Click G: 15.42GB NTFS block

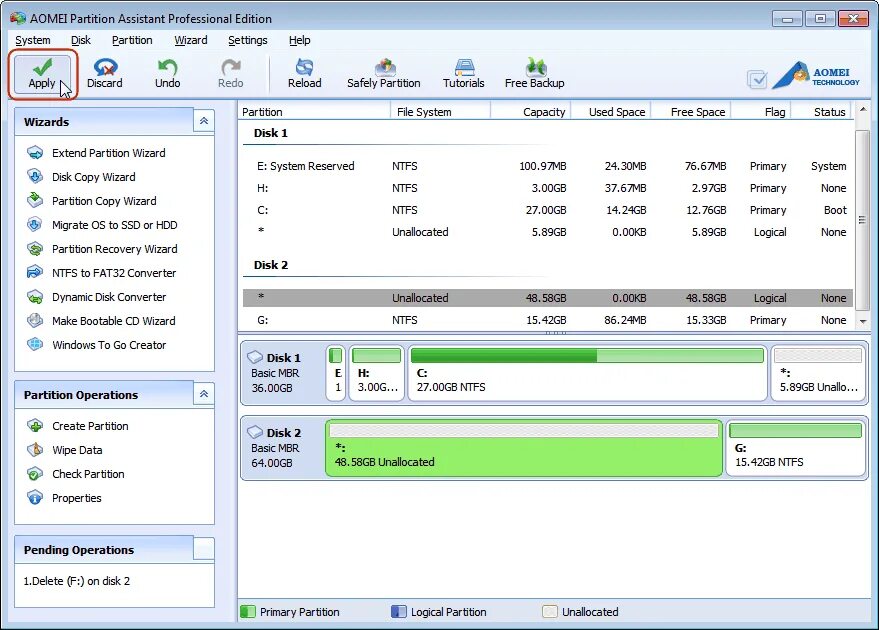[795, 448]
